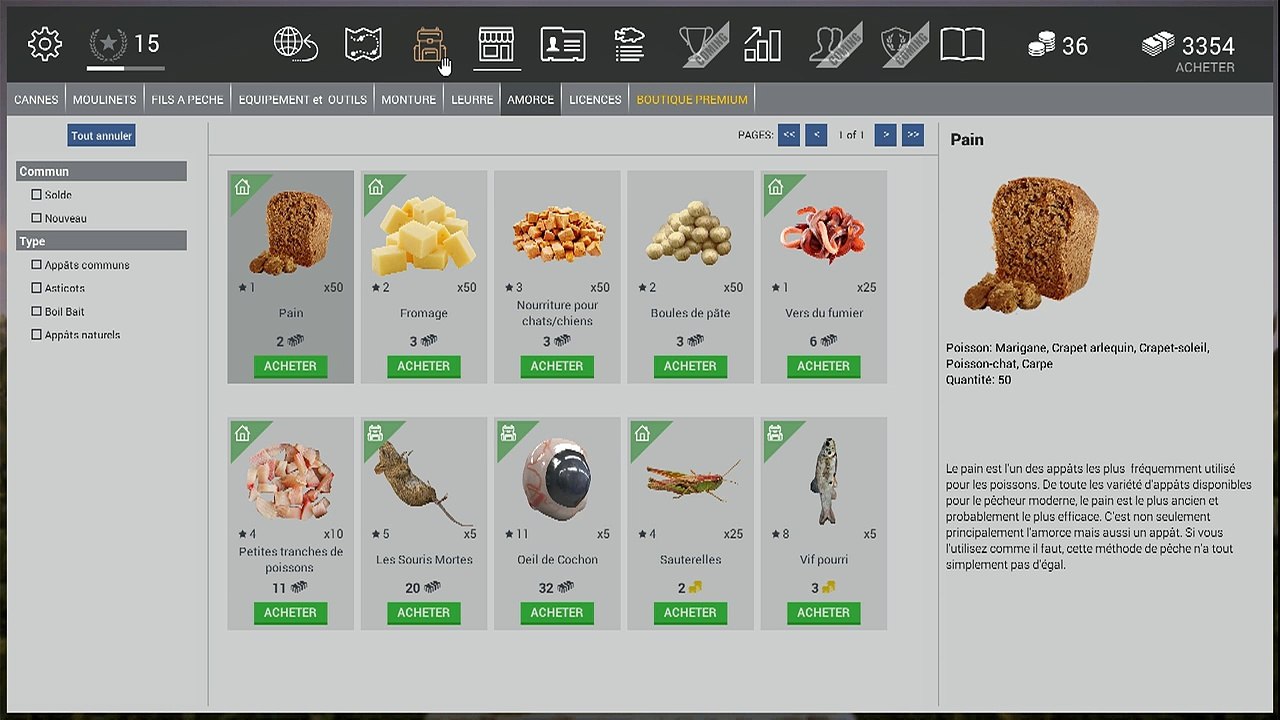Screen dimensions: 1280x720
Task: Go to next page arrow
Action: pyautogui.click(x=885, y=135)
